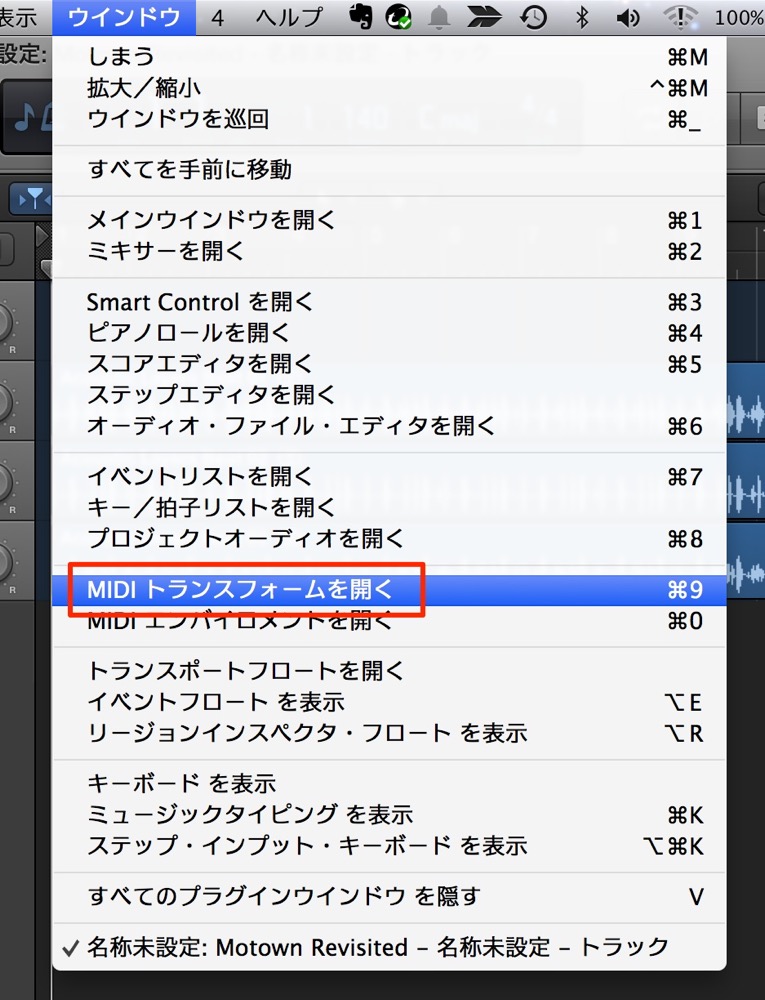Viewport: 765px width, 1000px height.
Task: Click the Evernote elephant menu bar icon
Action: point(361,17)
